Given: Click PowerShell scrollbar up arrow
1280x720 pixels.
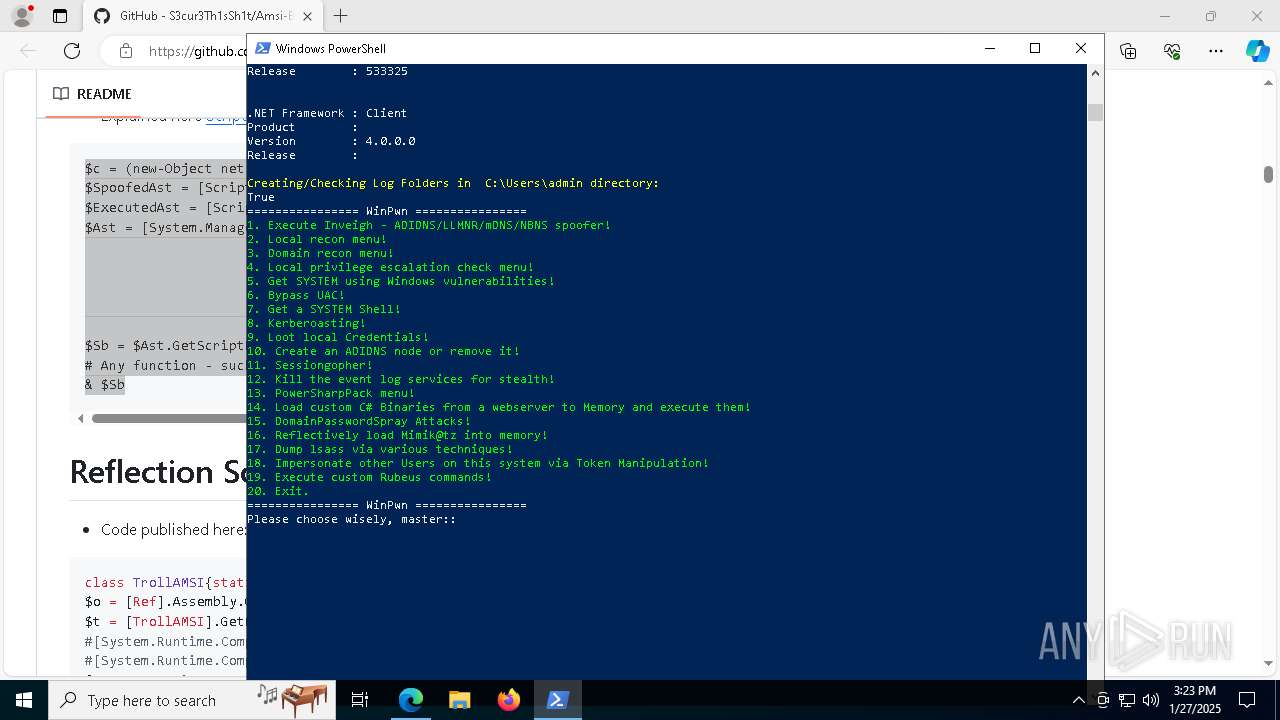Looking at the screenshot, I should tap(1095, 72).
